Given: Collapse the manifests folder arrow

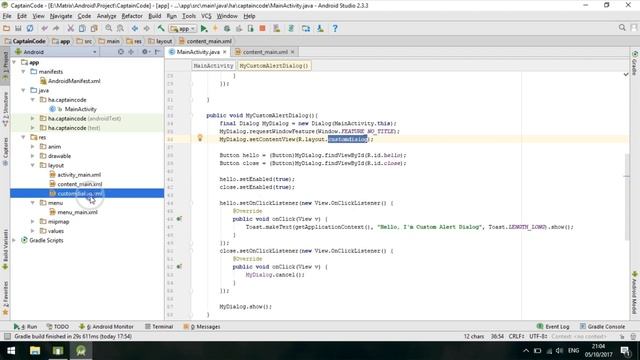Looking at the screenshot, I should [x=24, y=71].
